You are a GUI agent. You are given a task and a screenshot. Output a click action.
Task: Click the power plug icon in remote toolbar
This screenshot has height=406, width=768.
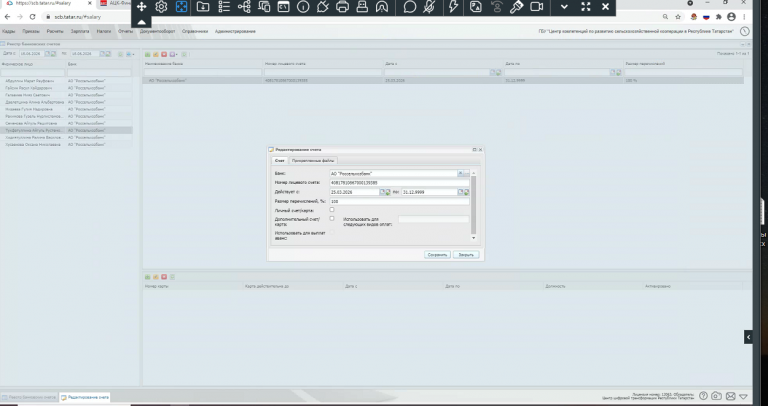pyautogui.click(x=322, y=7)
